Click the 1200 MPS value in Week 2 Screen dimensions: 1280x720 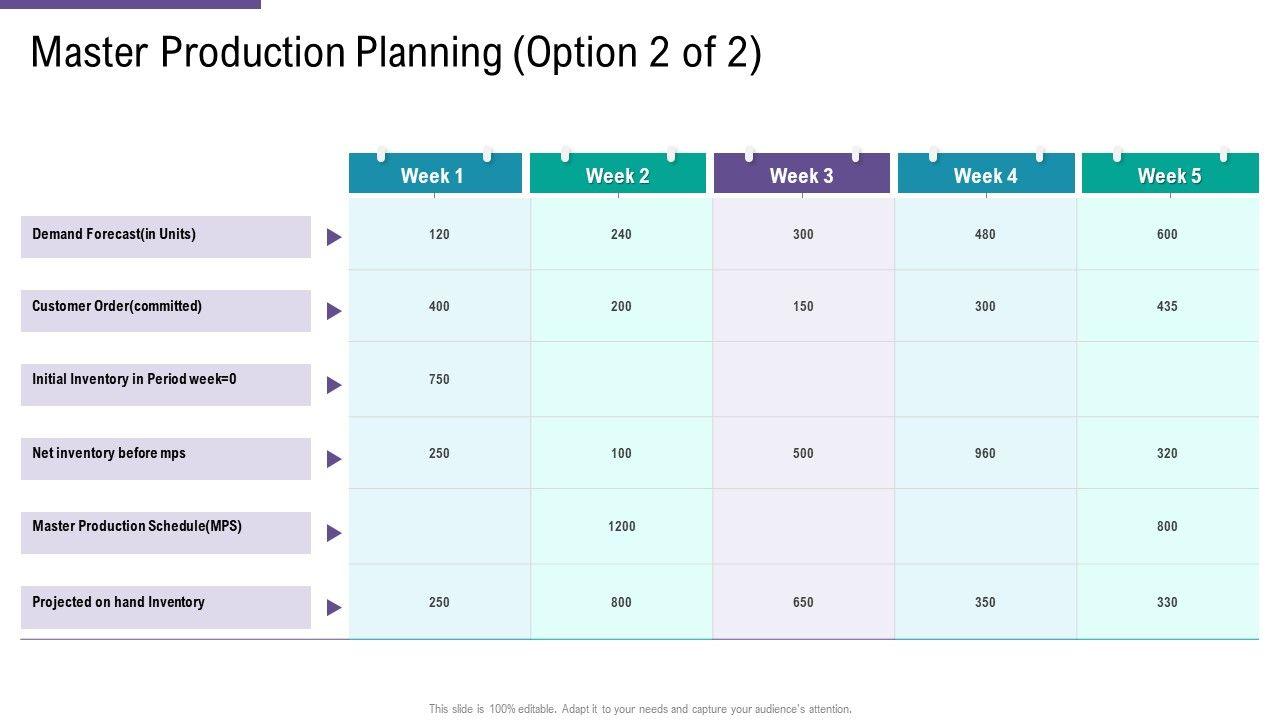tap(621, 526)
